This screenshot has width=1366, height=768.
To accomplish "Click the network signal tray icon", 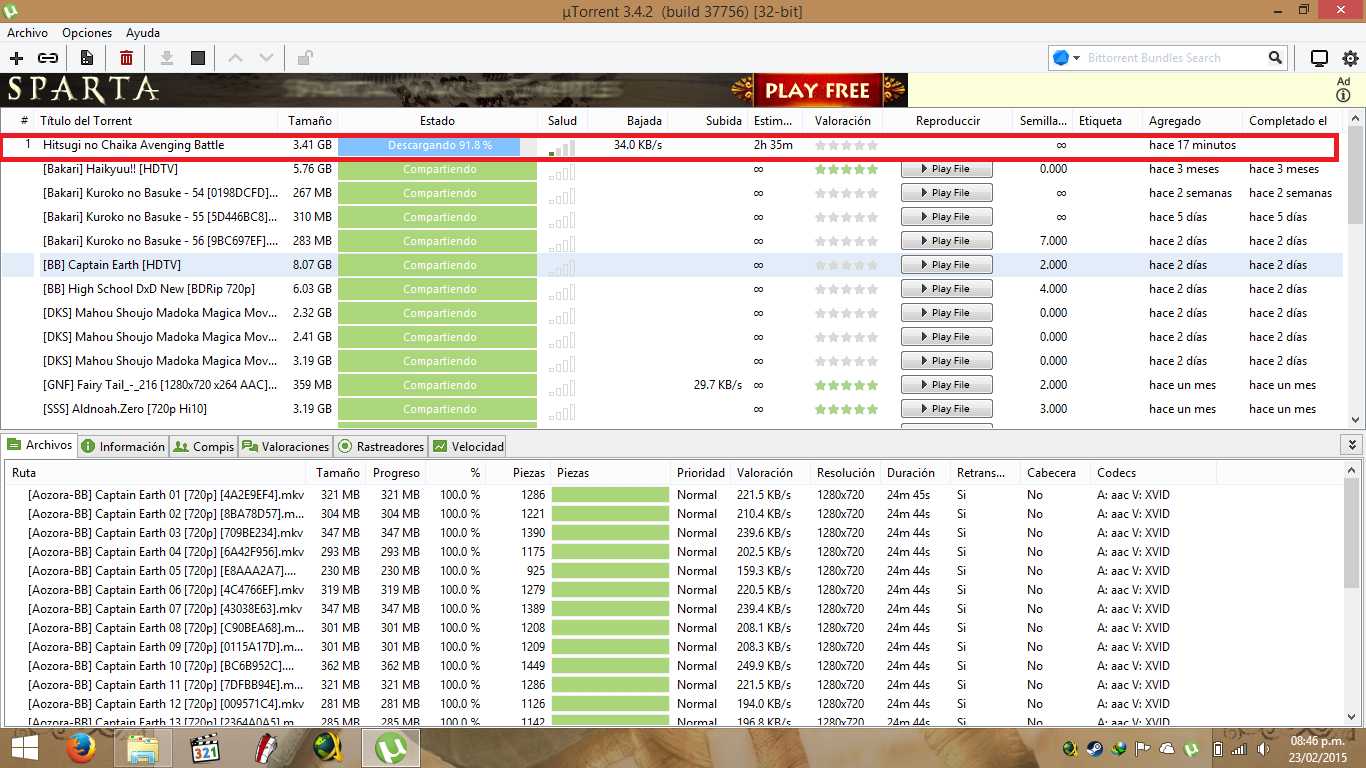I will coord(1239,748).
